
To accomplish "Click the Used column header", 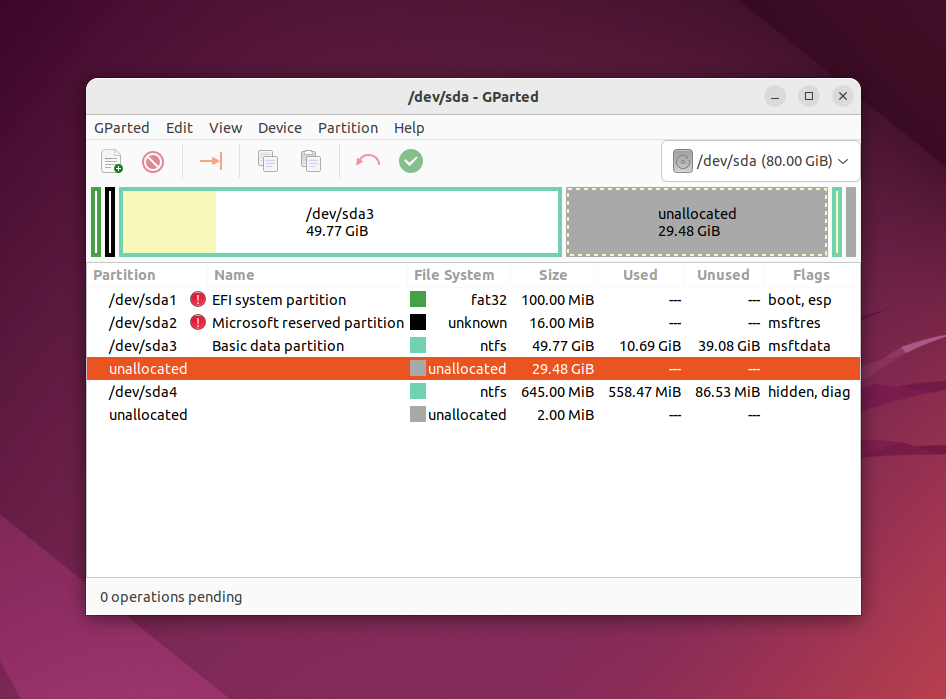I will pos(640,275).
